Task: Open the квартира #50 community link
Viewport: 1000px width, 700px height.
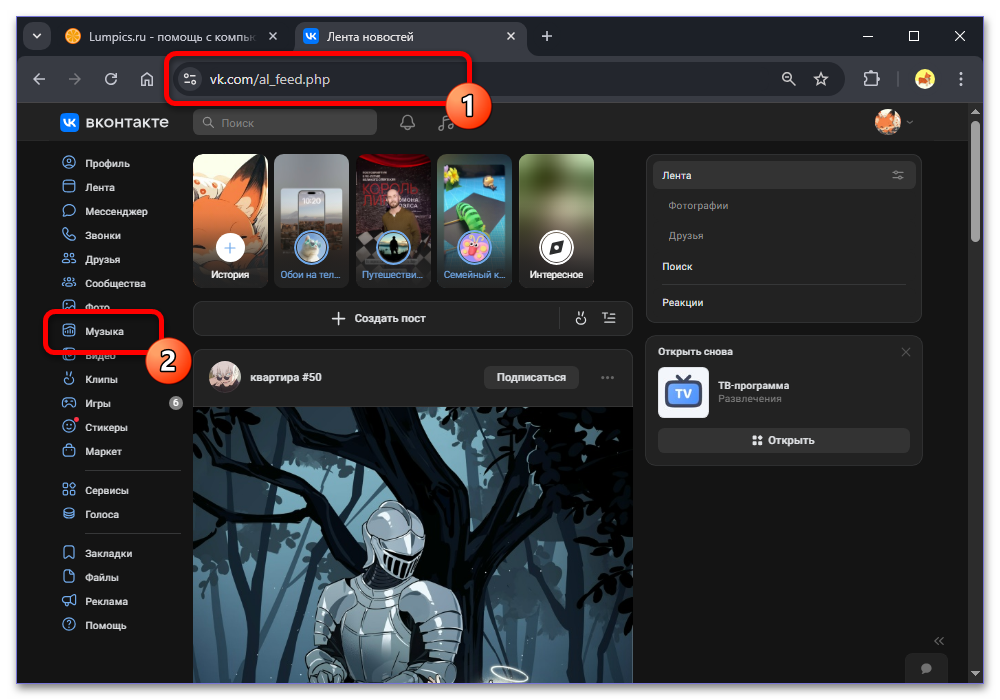Action: 286,377
